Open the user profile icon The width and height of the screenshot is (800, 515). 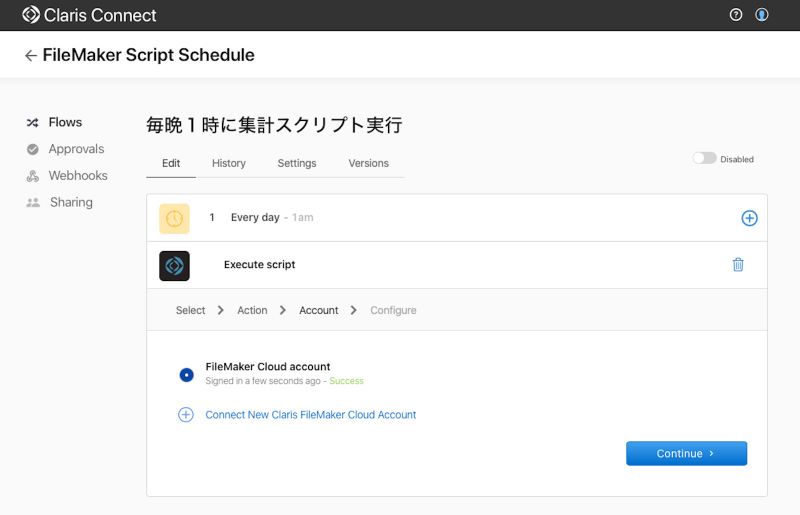[x=762, y=15]
